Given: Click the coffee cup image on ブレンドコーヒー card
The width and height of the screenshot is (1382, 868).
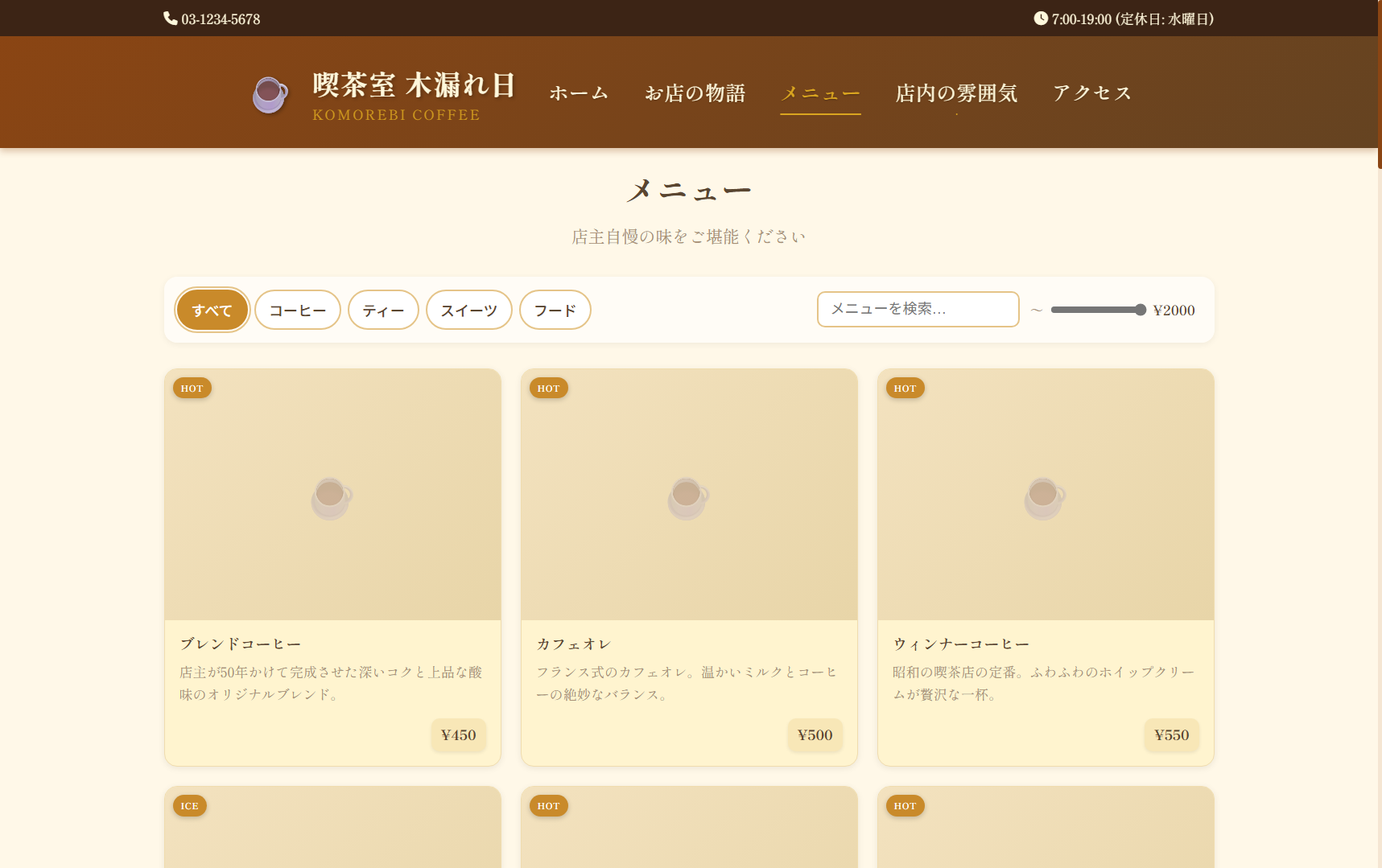Looking at the screenshot, I should tap(332, 497).
